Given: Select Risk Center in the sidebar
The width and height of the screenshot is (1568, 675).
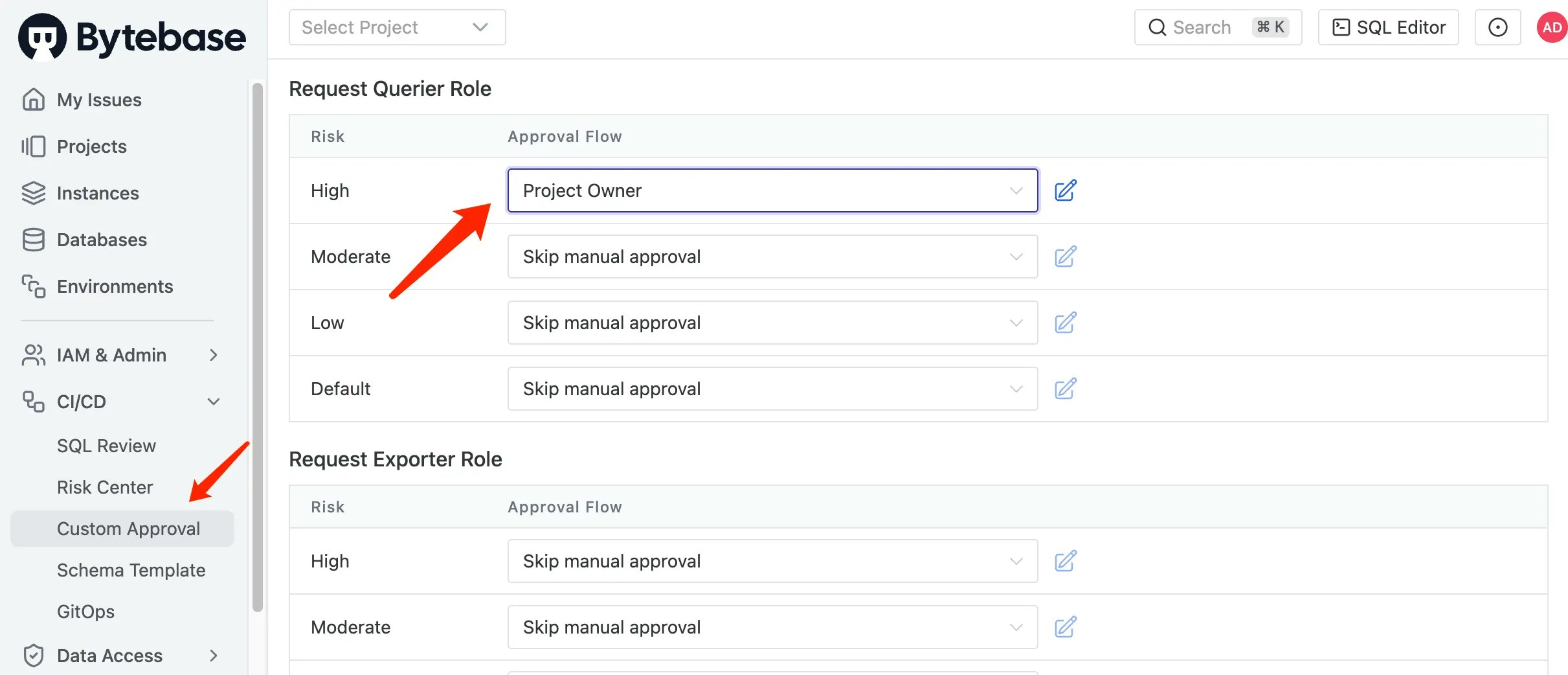Looking at the screenshot, I should [105, 486].
